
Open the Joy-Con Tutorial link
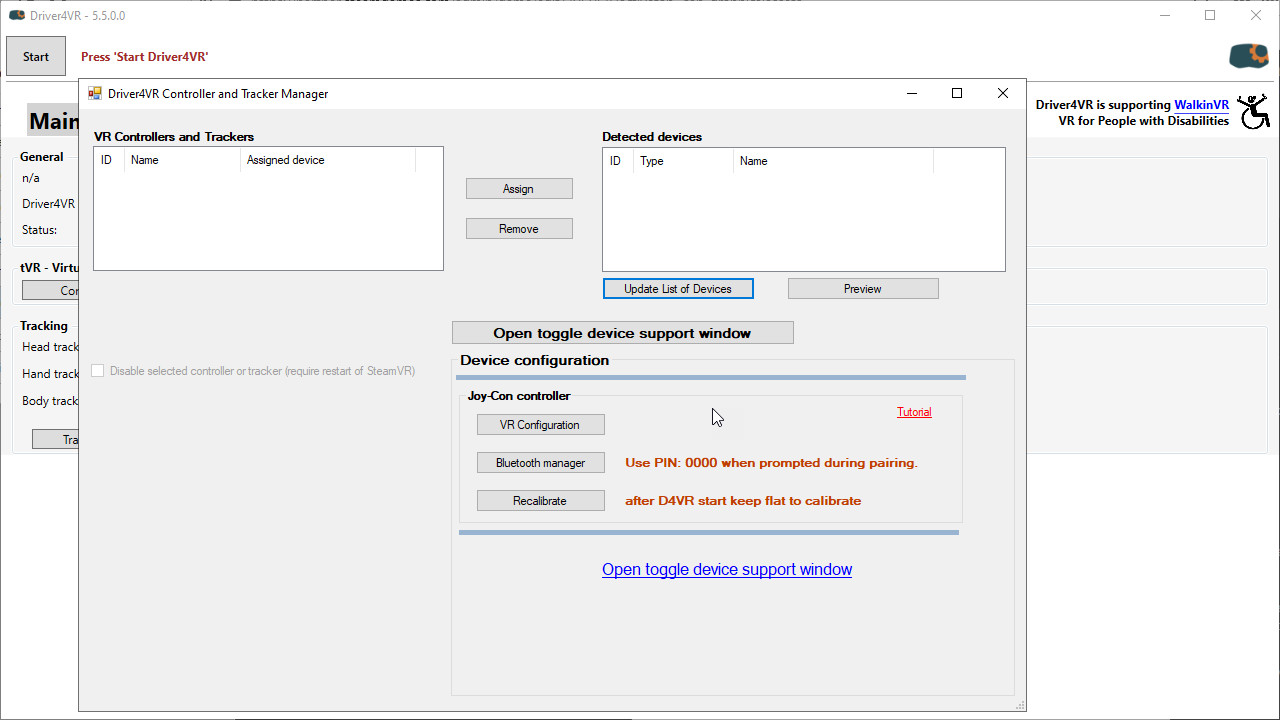coord(913,411)
